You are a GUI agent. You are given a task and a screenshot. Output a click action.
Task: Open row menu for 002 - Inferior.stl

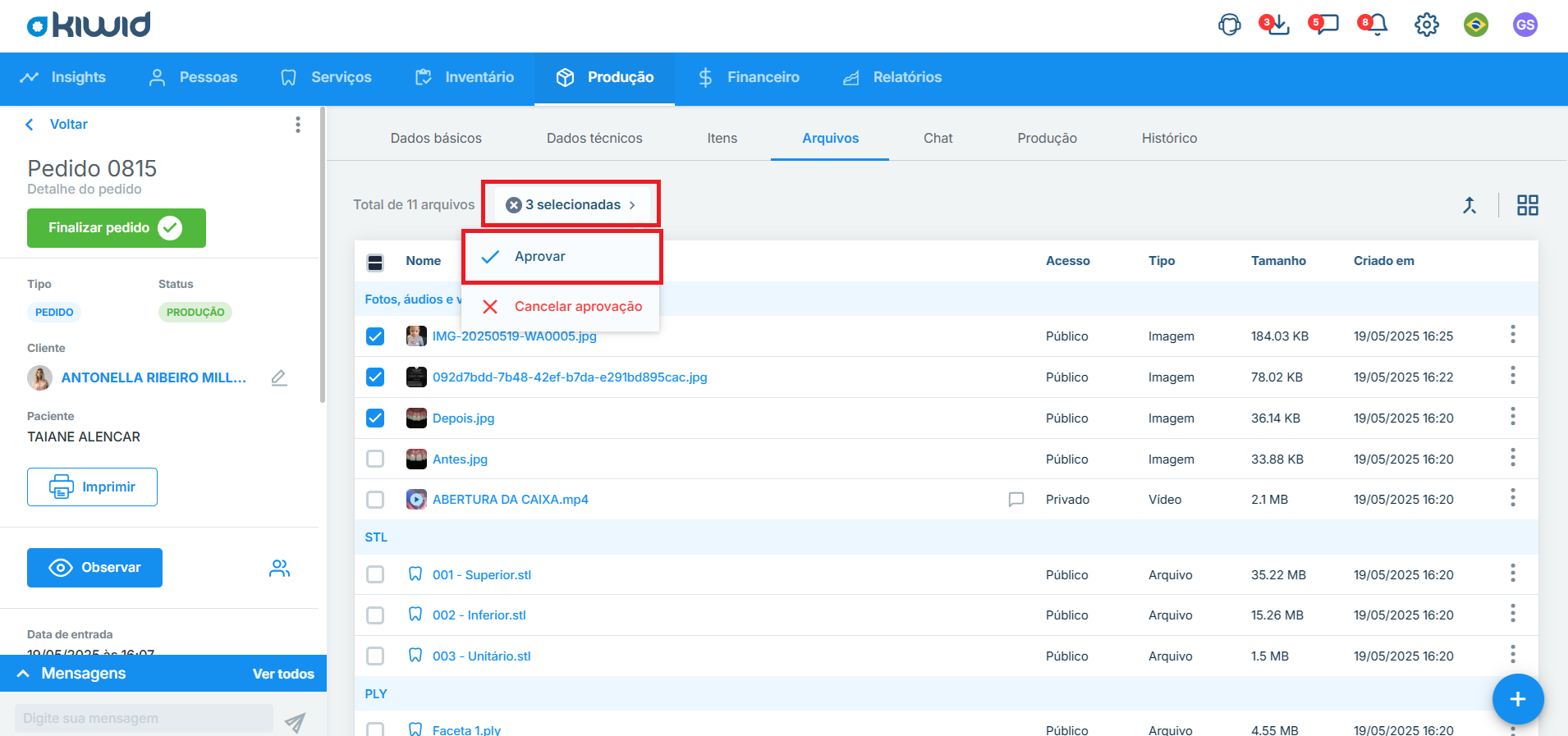pyautogui.click(x=1512, y=614)
